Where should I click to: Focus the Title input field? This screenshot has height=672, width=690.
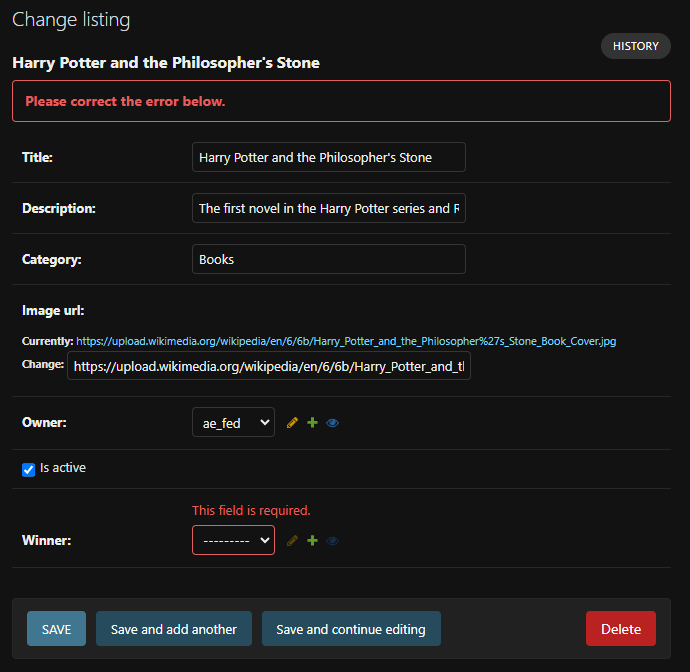tap(329, 157)
